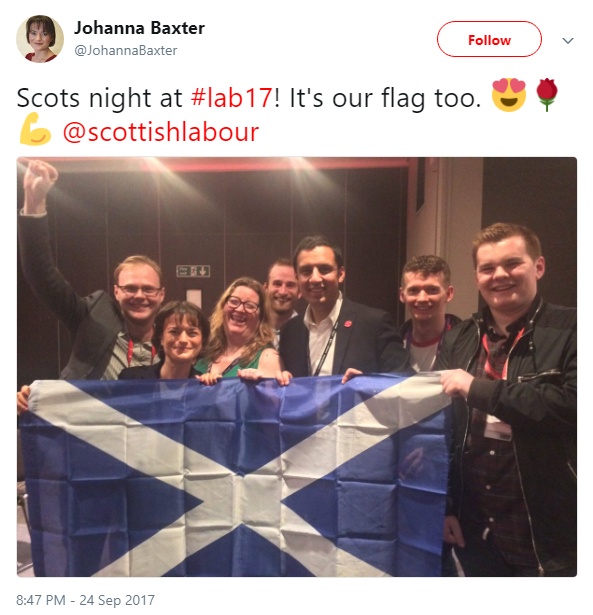Open the Johanna Baxter display name

pyautogui.click(x=139, y=28)
